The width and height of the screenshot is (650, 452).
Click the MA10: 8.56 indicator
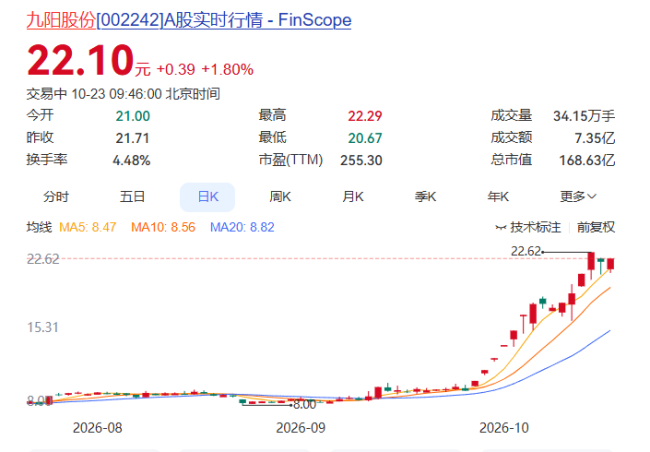pyautogui.click(x=163, y=227)
